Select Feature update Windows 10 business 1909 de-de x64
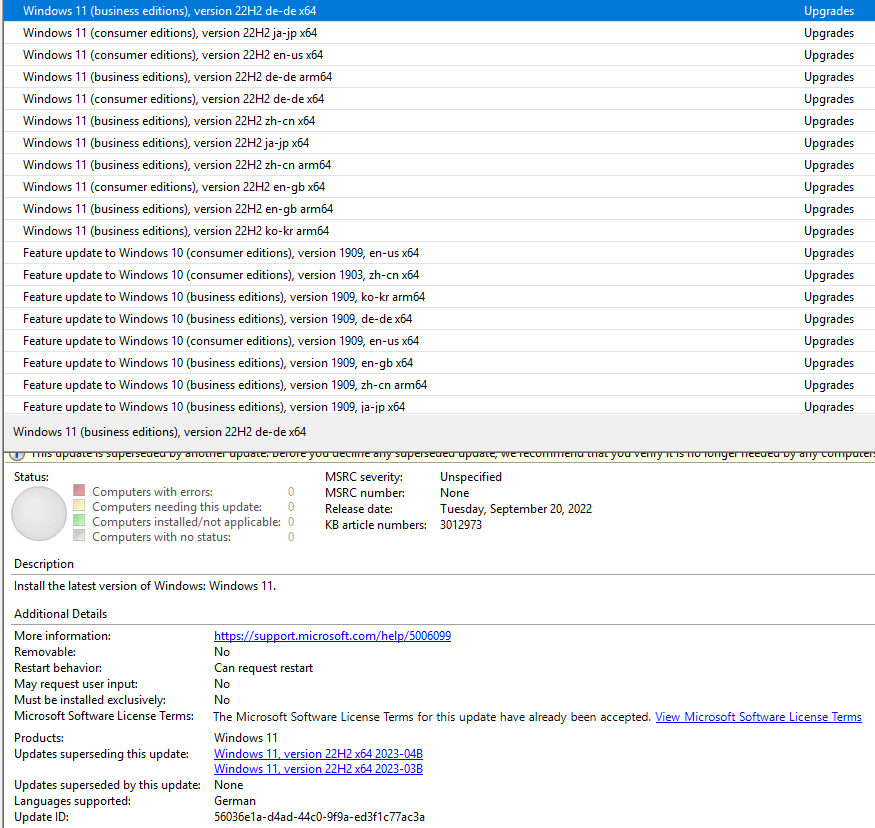 (439, 319)
